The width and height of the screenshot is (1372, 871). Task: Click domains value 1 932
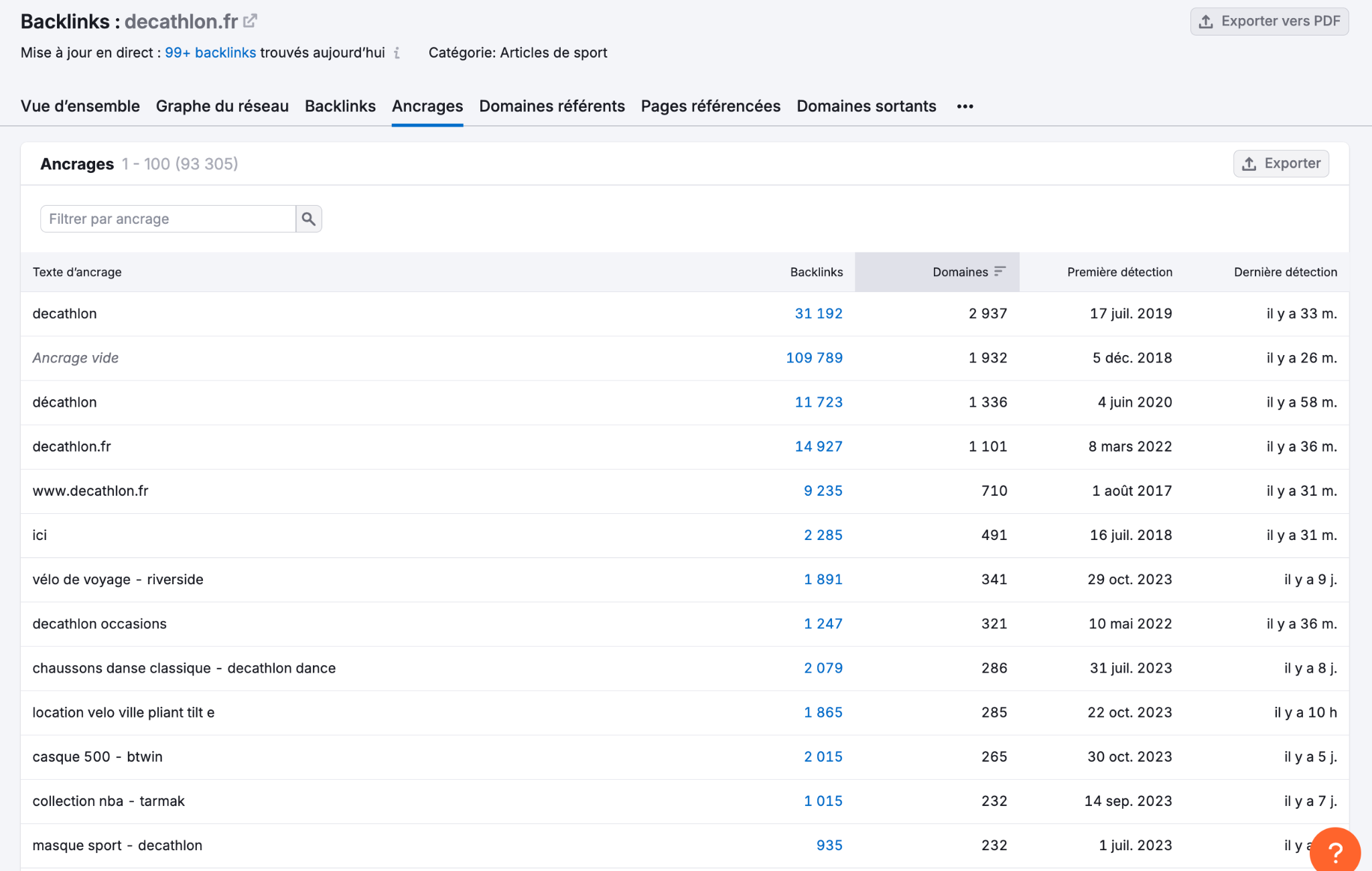987,358
